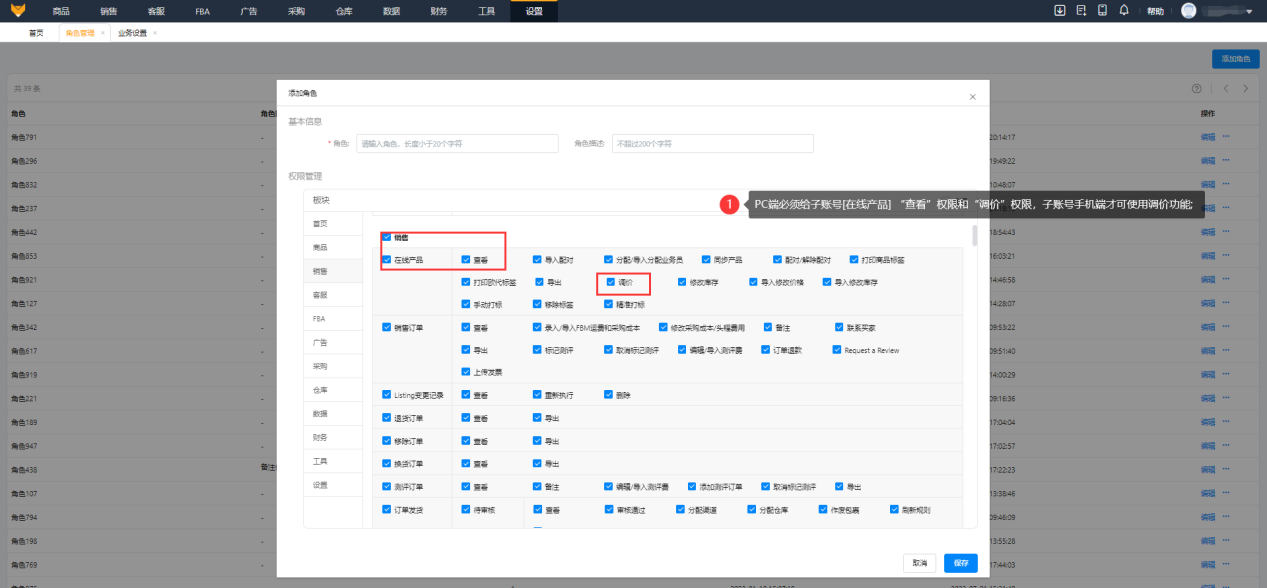Go to previous page with left chevron
This screenshot has height=588, width=1267.
(1225, 88)
